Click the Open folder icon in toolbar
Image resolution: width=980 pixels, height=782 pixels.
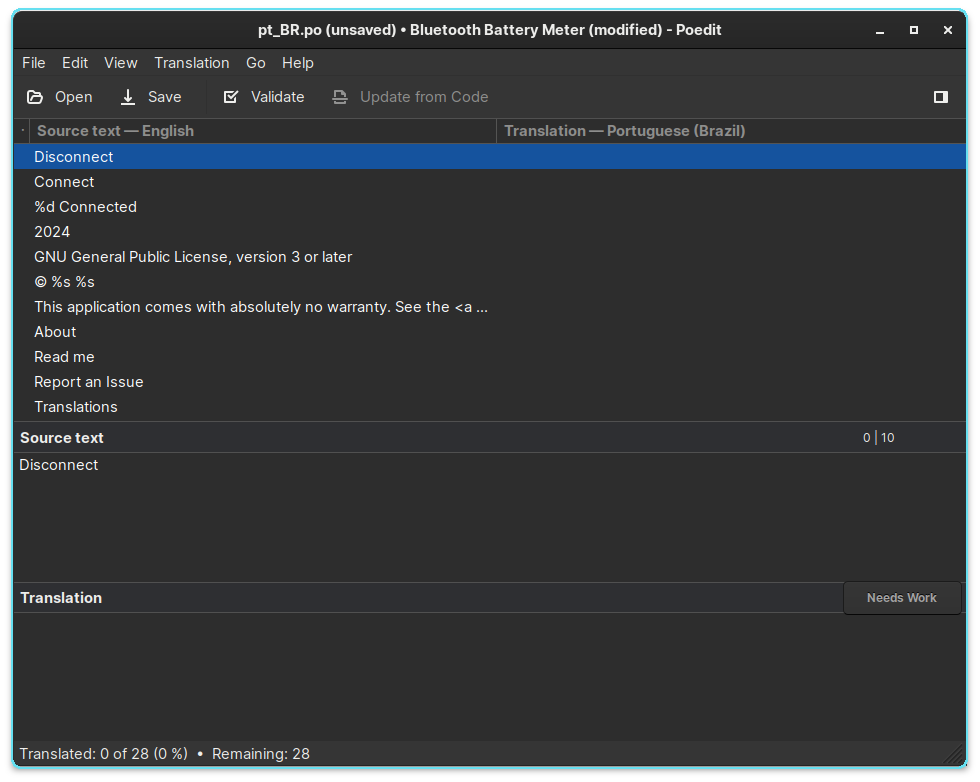[x=35, y=97]
